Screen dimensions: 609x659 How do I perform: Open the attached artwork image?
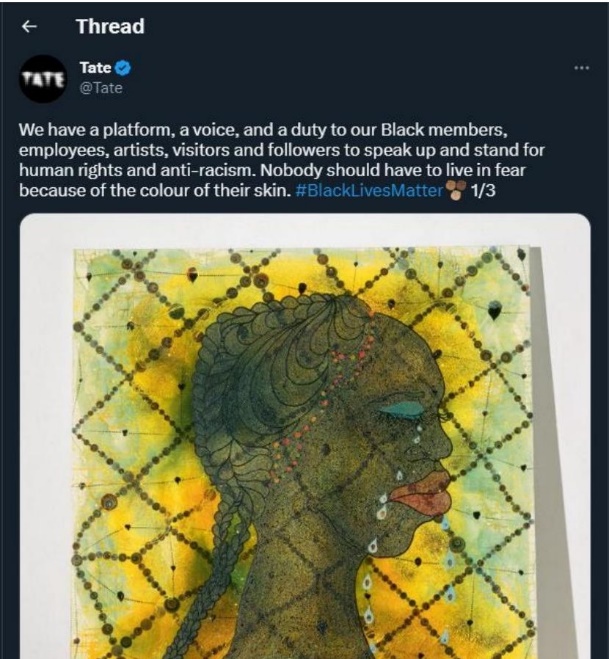point(305,436)
